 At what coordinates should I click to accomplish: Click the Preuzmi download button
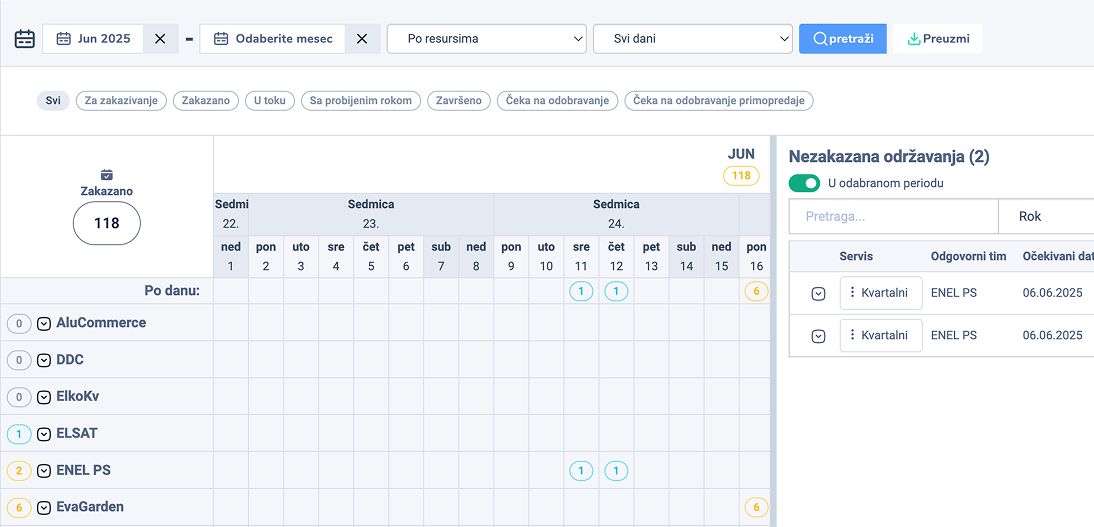coord(938,38)
